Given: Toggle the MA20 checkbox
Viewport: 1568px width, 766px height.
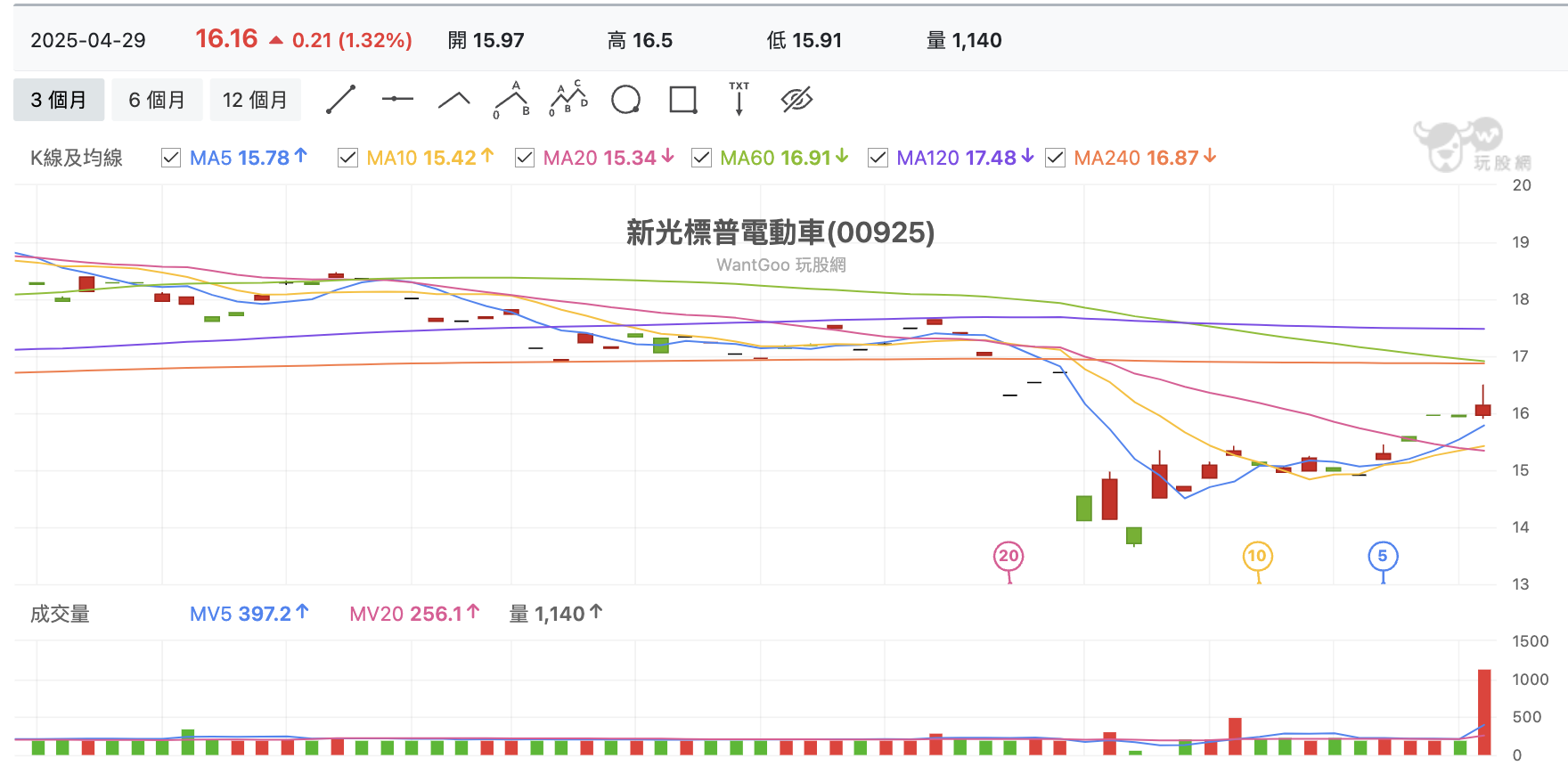Looking at the screenshot, I should pyautogui.click(x=525, y=158).
